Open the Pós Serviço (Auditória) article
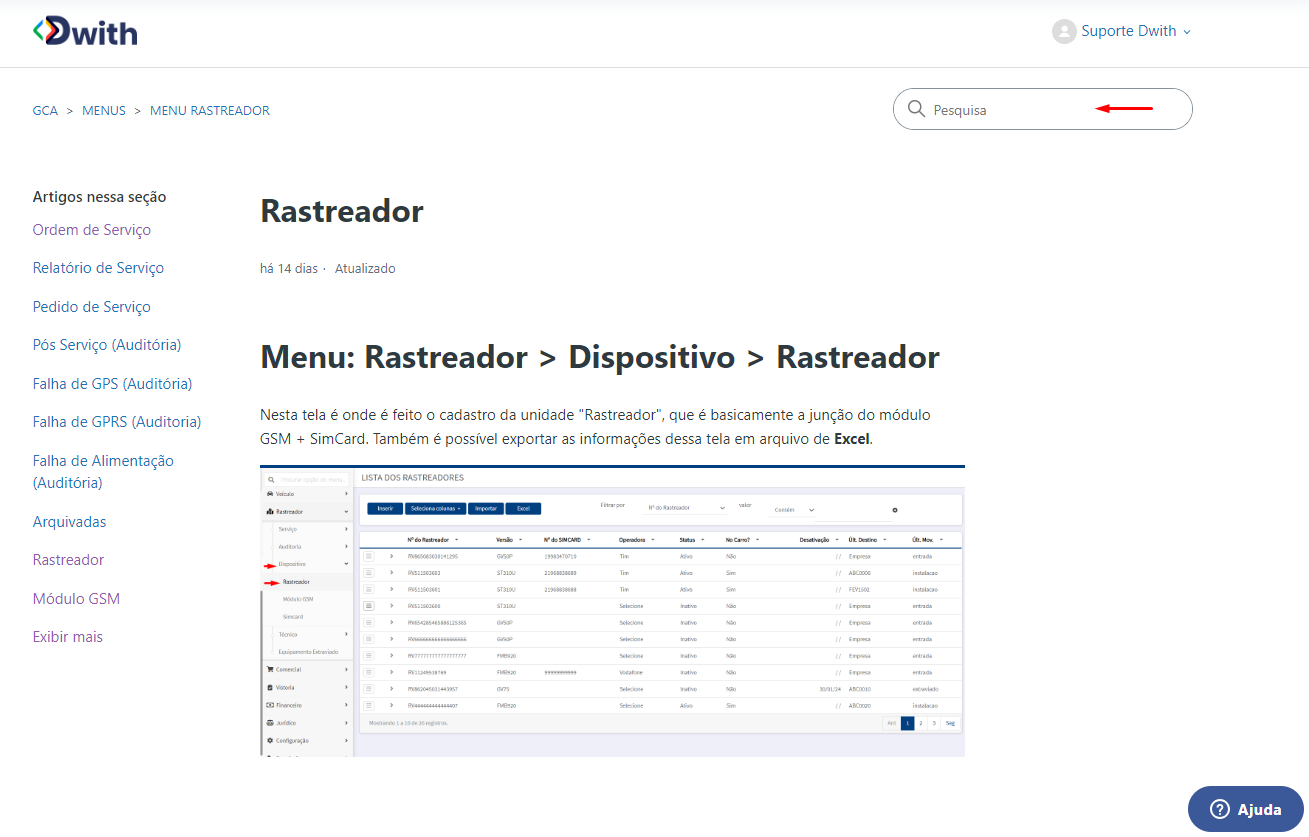The image size is (1309, 837). pyautogui.click(x=107, y=345)
